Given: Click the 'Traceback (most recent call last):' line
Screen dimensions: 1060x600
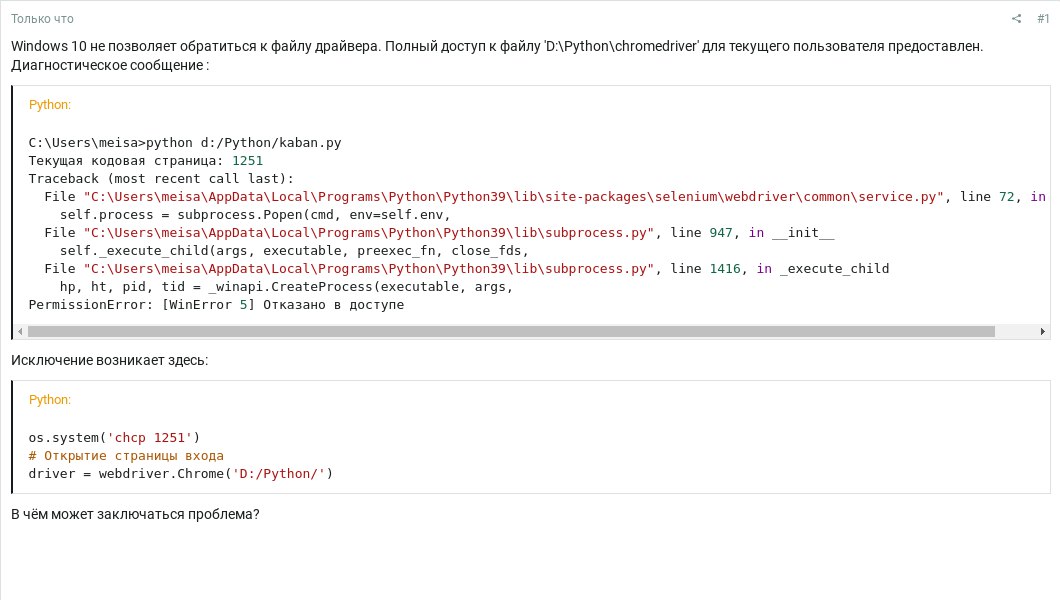Looking at the screenshot, I should point(161,178).
